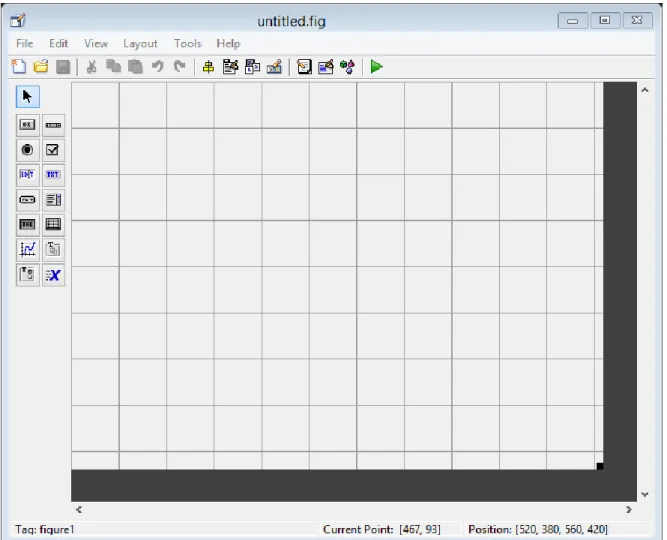Open a figure with the Open icon
Screen dimensions: 667x540
tap(41, 66)
